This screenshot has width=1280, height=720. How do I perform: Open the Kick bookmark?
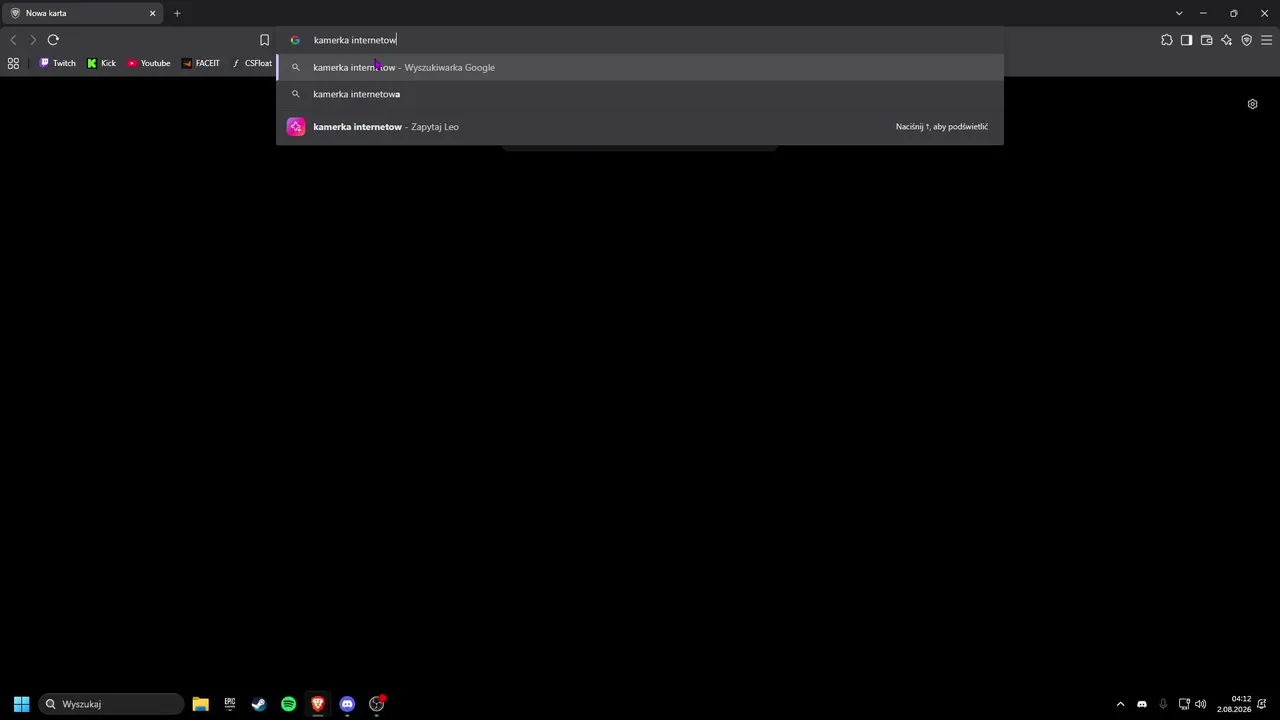[101, 63]
